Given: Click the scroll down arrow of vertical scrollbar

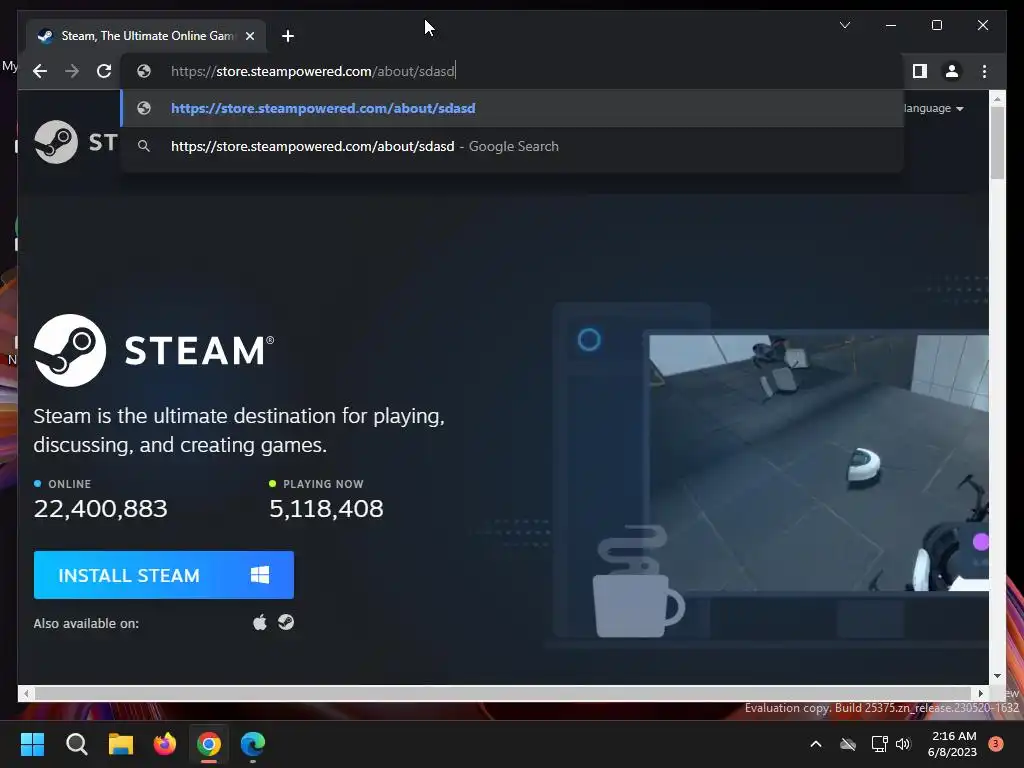Looking at the screenshot, I should pyautogui.click(x=997, y=676).
